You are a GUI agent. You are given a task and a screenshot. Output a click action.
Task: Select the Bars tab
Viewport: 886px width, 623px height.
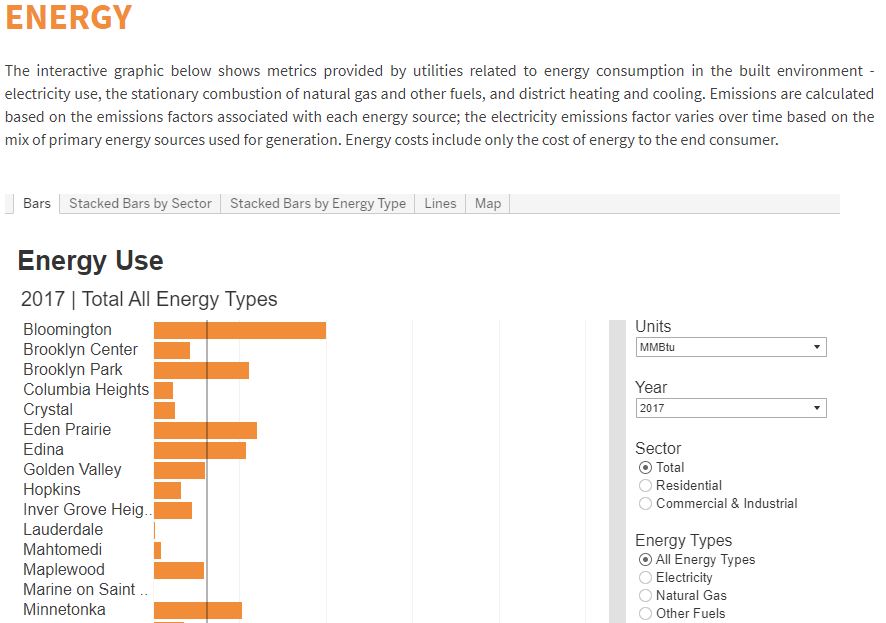pos(36,203)
